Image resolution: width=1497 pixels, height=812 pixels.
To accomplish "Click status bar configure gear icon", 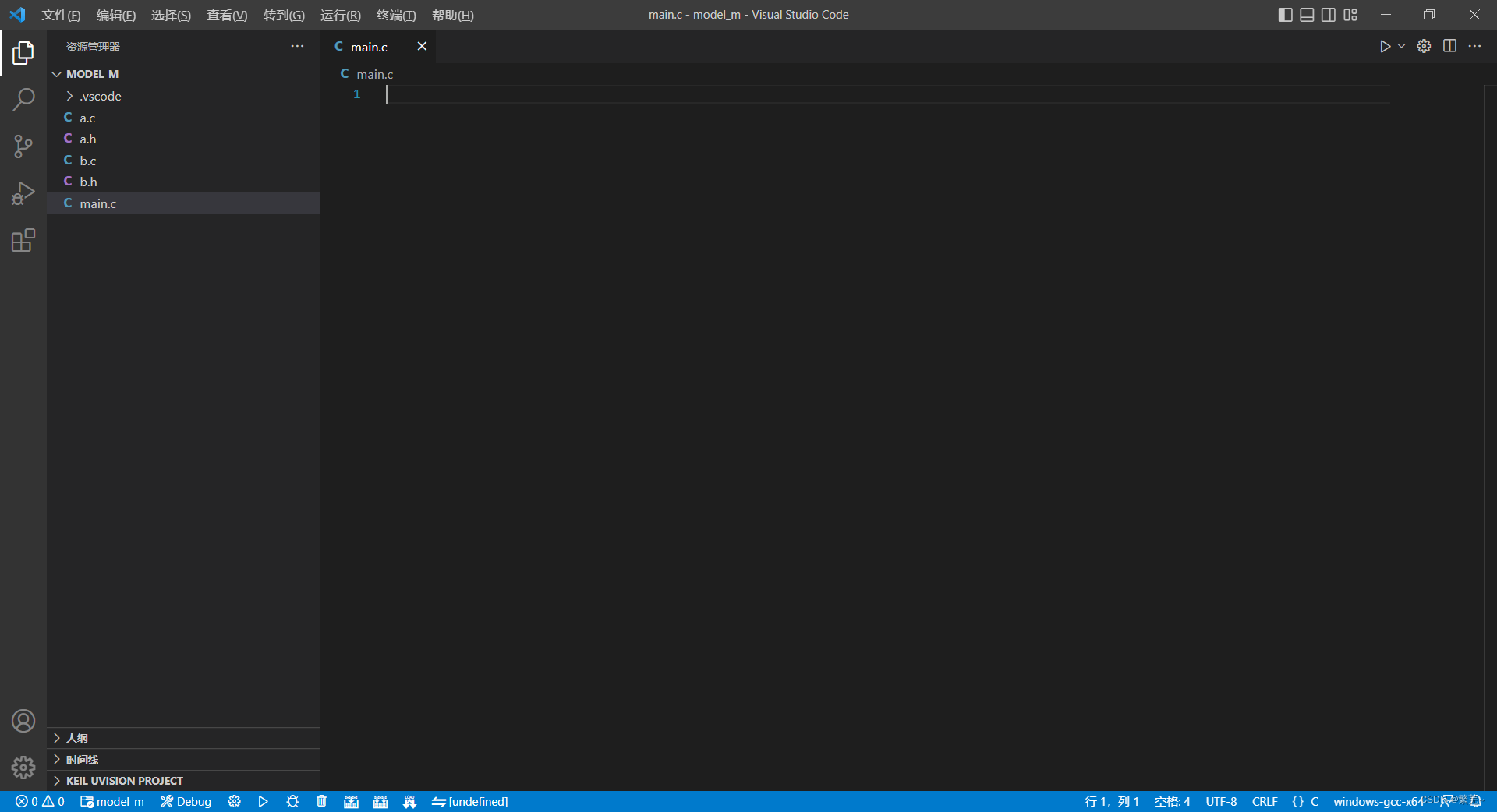I will [234, 802].
